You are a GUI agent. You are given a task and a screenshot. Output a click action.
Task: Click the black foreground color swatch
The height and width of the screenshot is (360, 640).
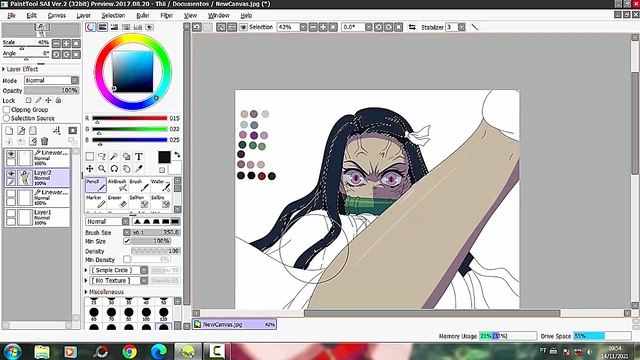pyautogui.click(x=164, y=157)
